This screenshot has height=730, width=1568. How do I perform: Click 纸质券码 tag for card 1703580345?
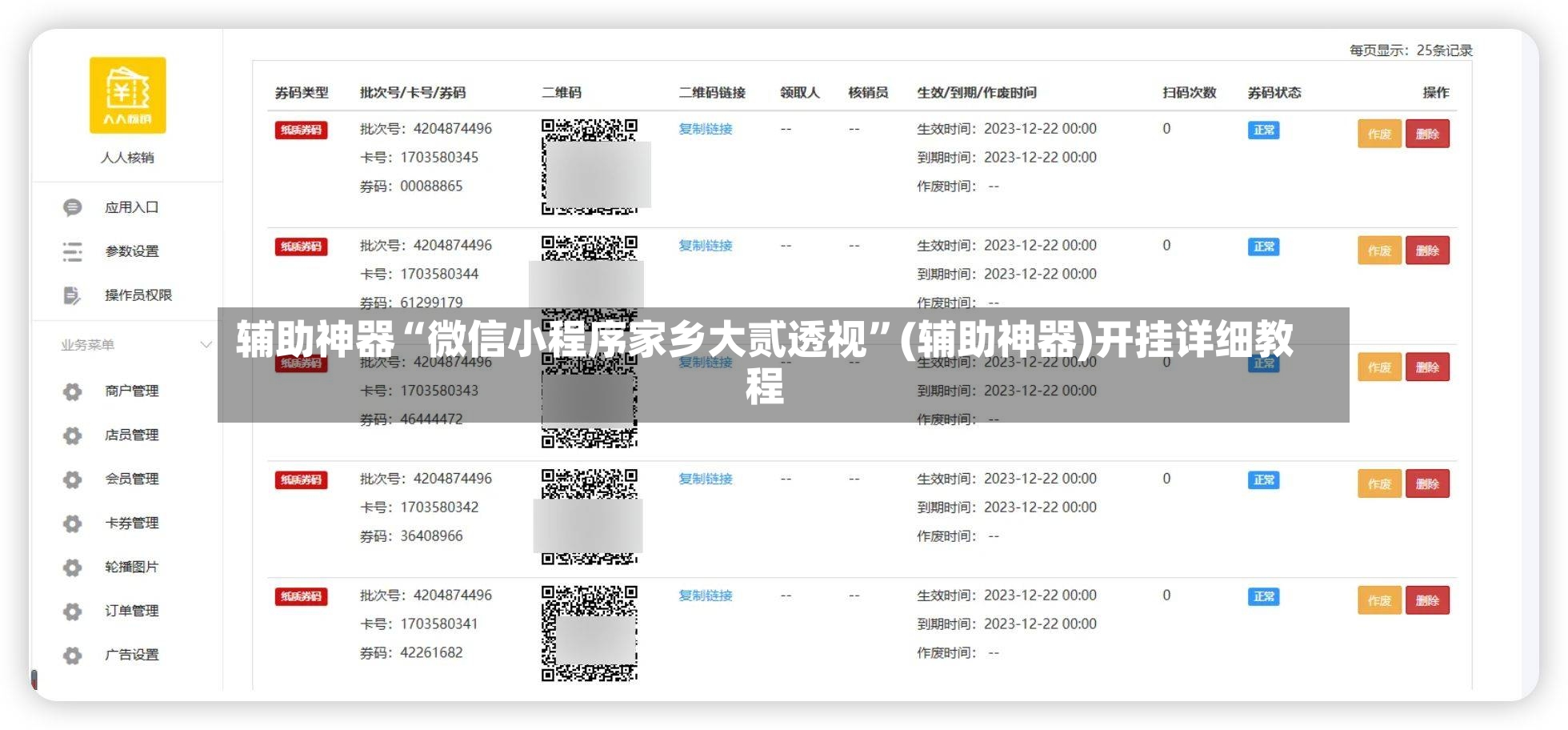pyautogui.click(x=301, y=130)
